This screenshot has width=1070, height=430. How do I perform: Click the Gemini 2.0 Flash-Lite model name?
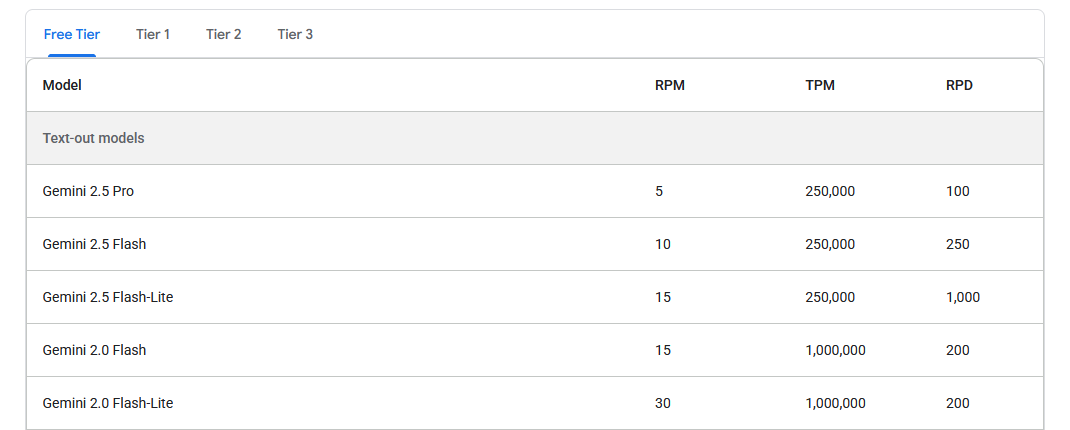108,403
